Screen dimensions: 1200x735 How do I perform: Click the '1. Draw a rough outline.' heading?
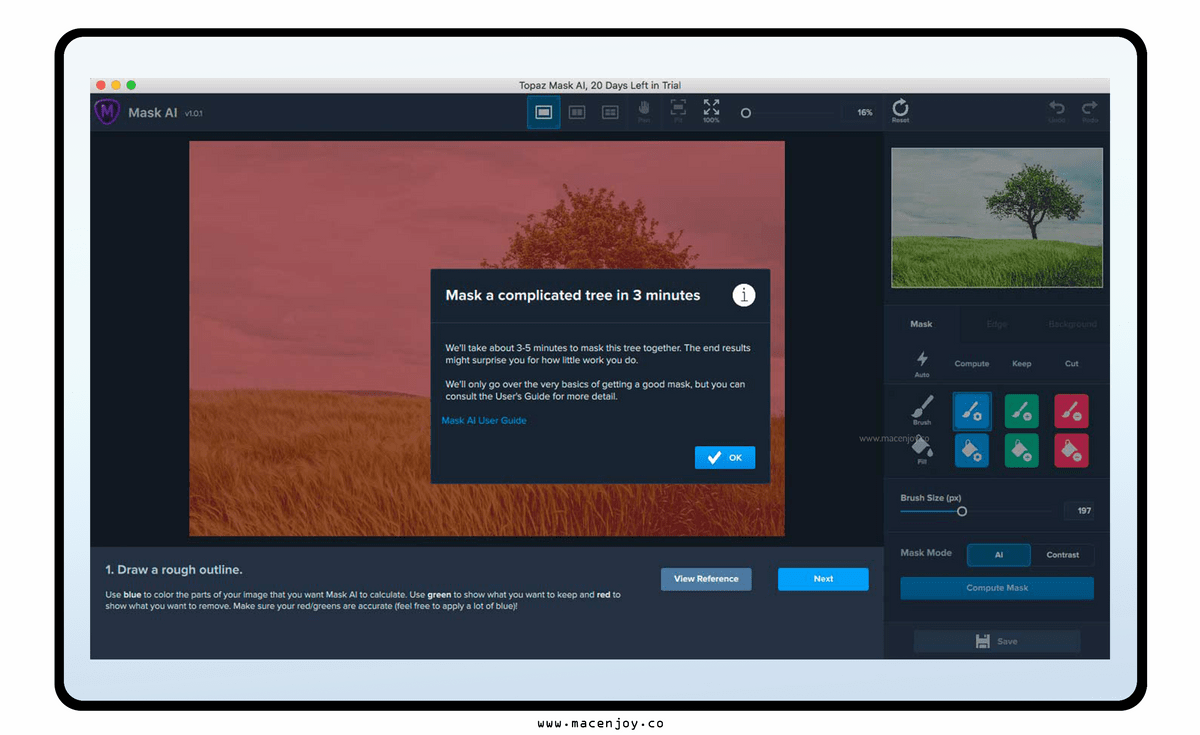174,570
